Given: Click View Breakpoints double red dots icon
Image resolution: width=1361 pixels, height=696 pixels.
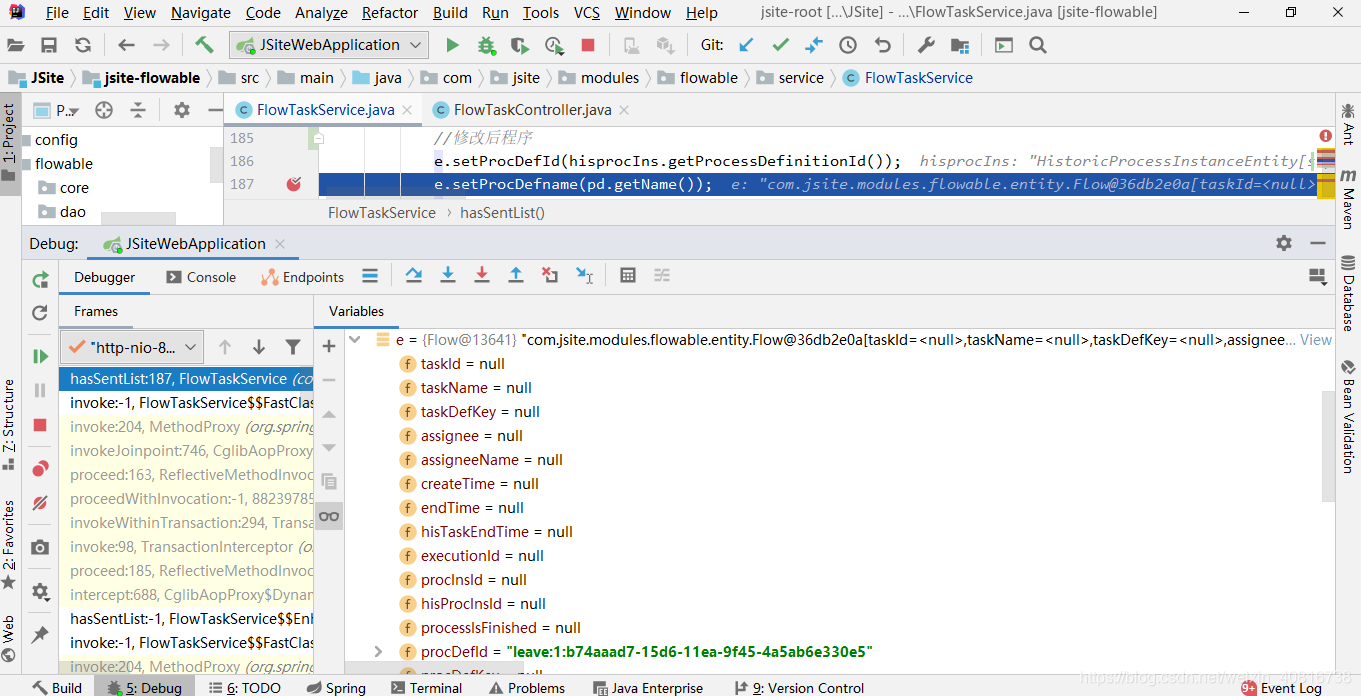Looking at the screenshot, I should [x=40, y=468].
